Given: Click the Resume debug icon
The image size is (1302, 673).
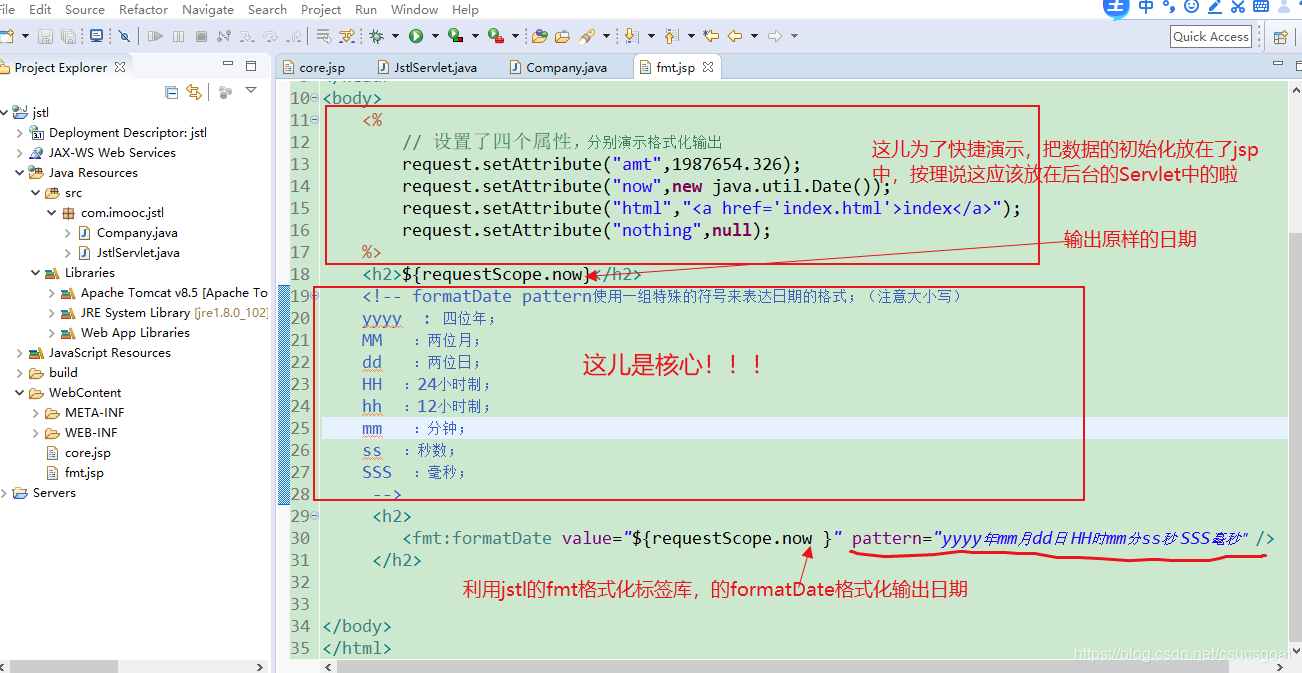Looking at the screenshot, I should click(155, 36).
